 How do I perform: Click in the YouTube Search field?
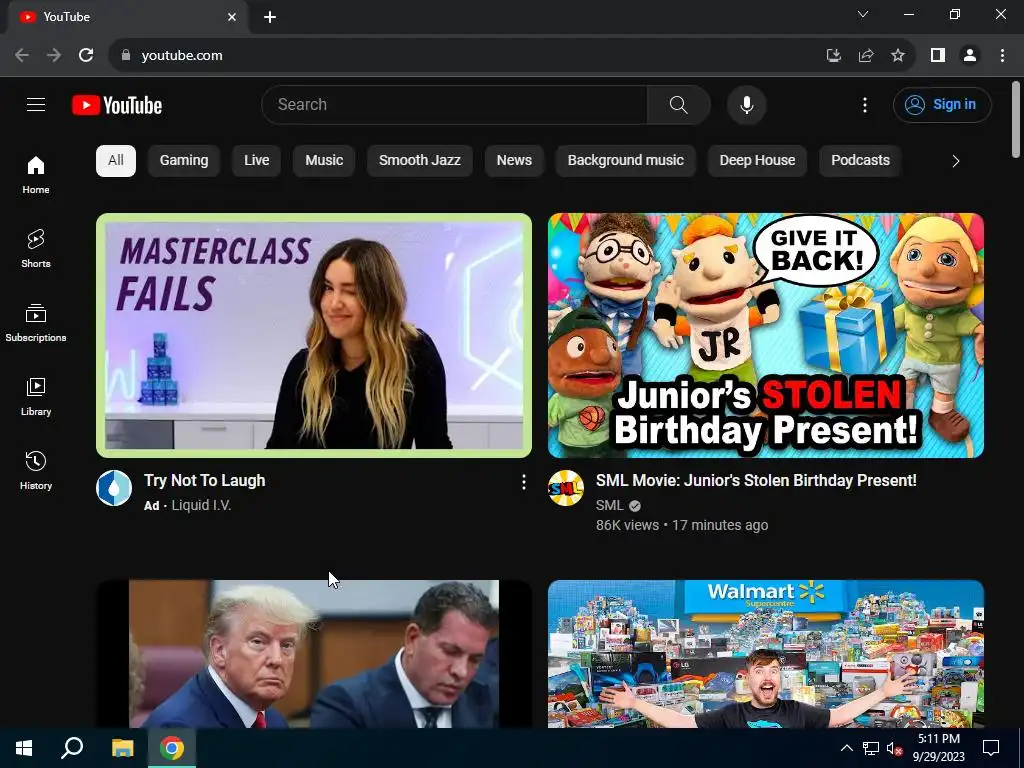pyautogui.click(x=454, y=104)
